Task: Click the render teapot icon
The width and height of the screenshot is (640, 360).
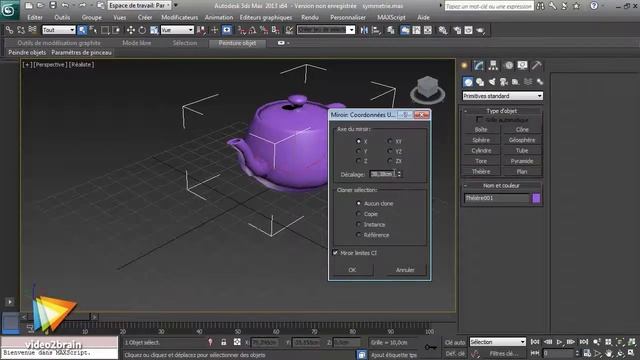Action: tap(480, 30)
